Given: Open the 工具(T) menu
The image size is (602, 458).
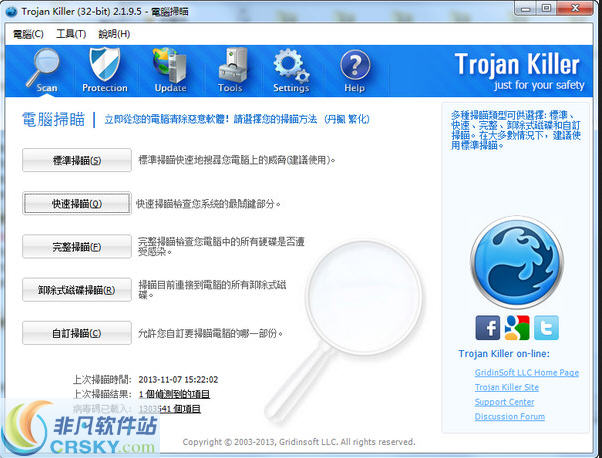Looking at the screenshot, I should click(71, 34).
